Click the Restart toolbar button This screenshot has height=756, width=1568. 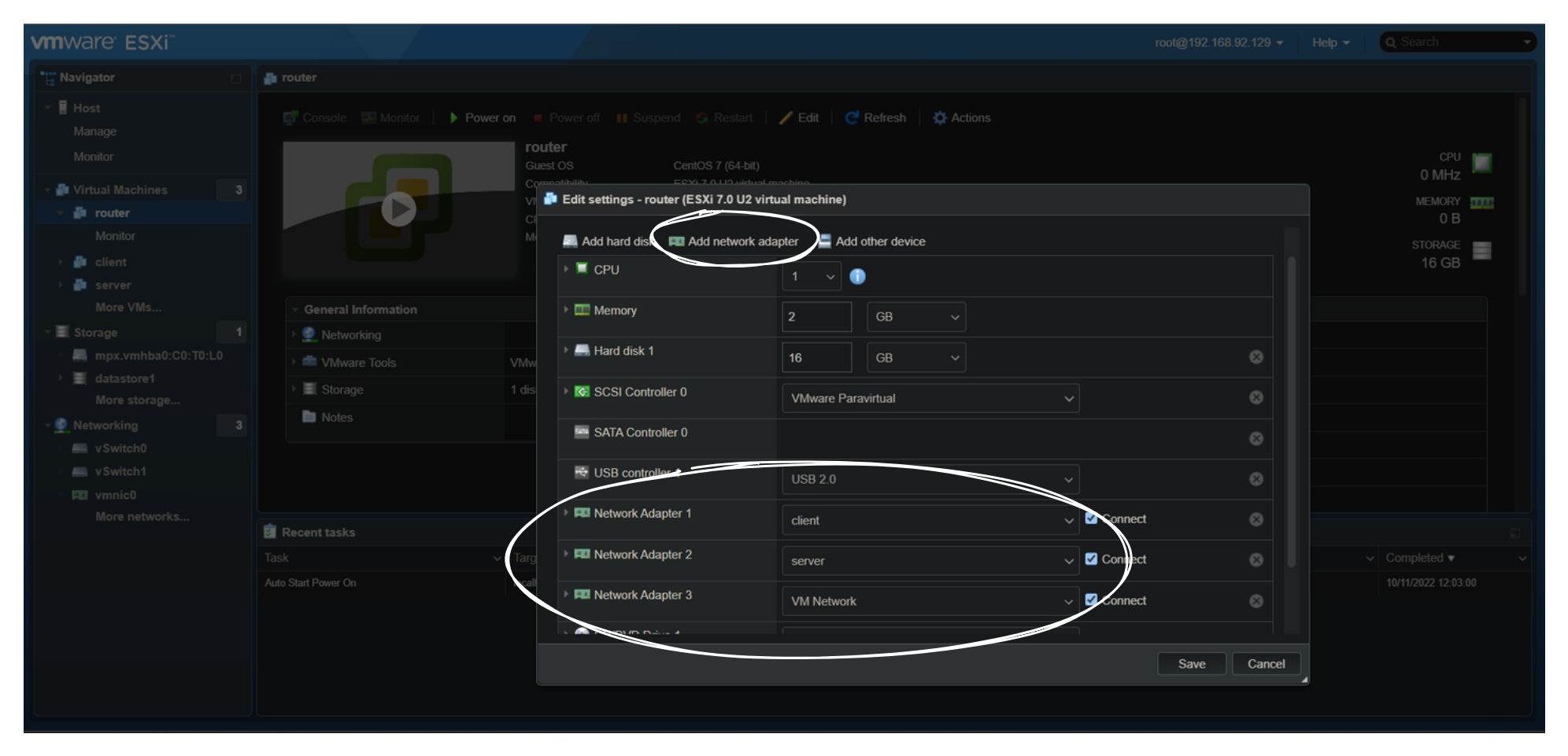(724, 118)
